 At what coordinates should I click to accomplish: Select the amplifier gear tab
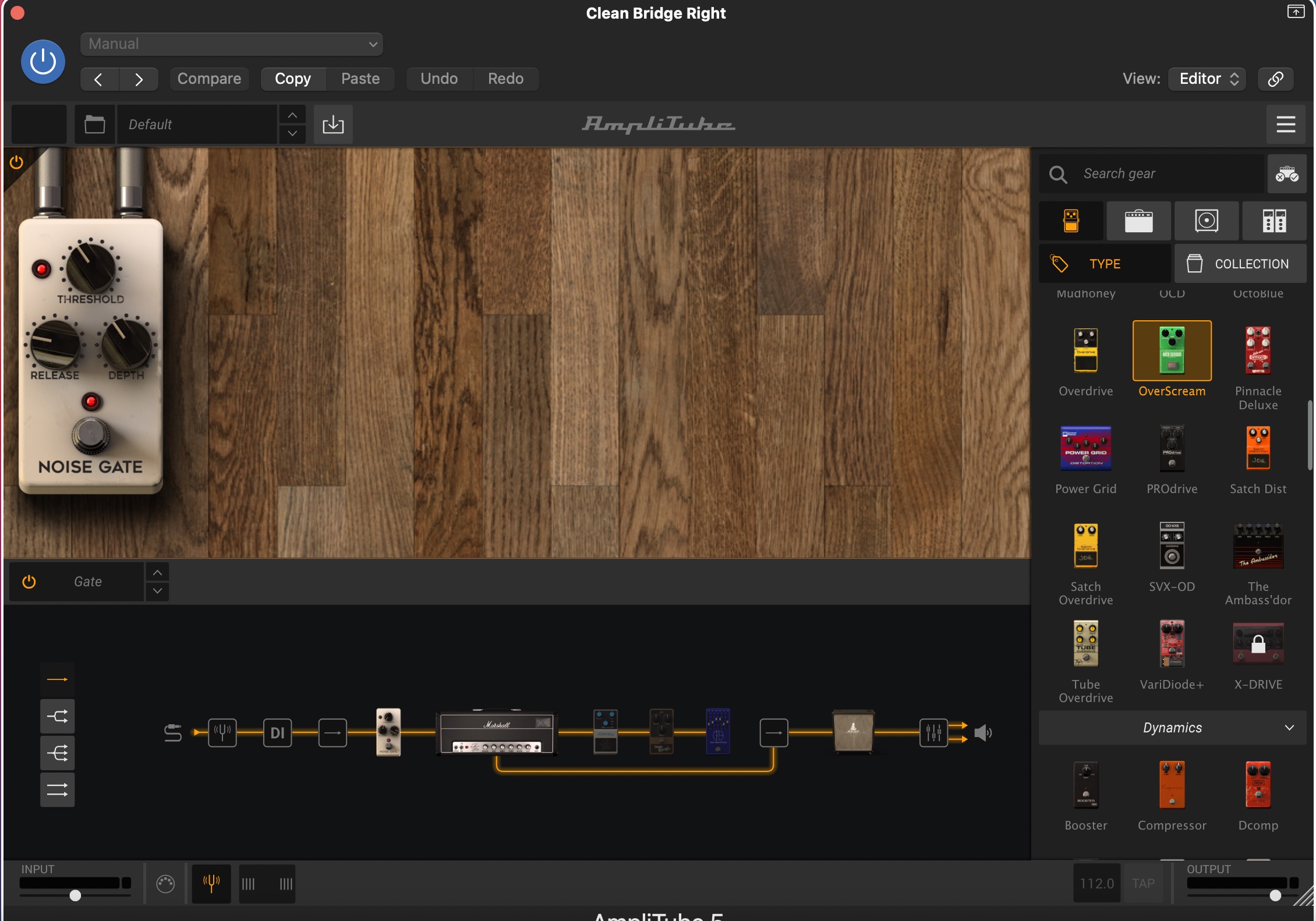point(1138,221)
